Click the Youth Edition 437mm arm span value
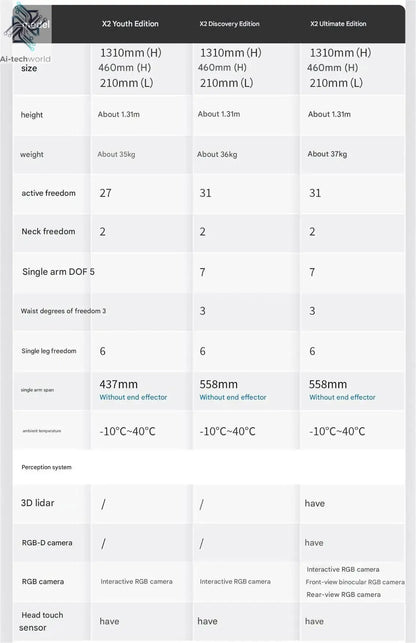The width and height of the screenshot is (416, 643). tap(119, 384)
